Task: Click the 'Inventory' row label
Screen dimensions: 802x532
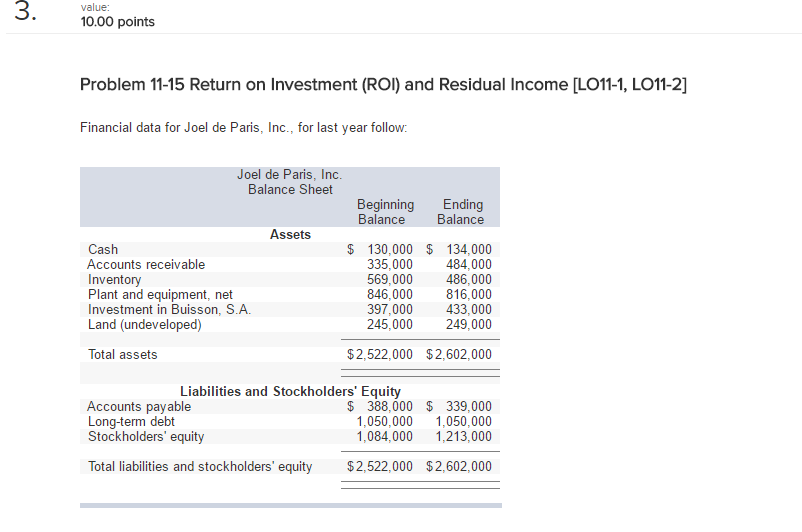Action: coord(115,280)
